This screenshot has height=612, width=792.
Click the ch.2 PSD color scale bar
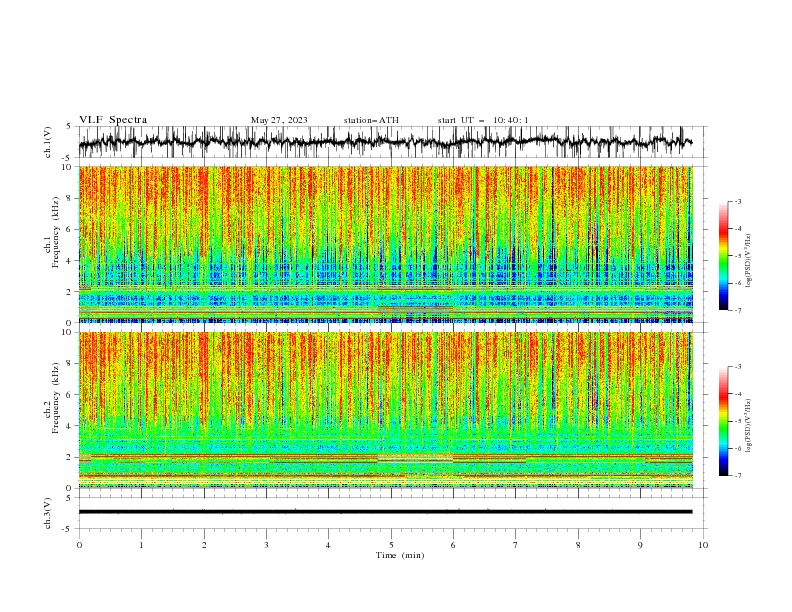(x=723, y=421)
